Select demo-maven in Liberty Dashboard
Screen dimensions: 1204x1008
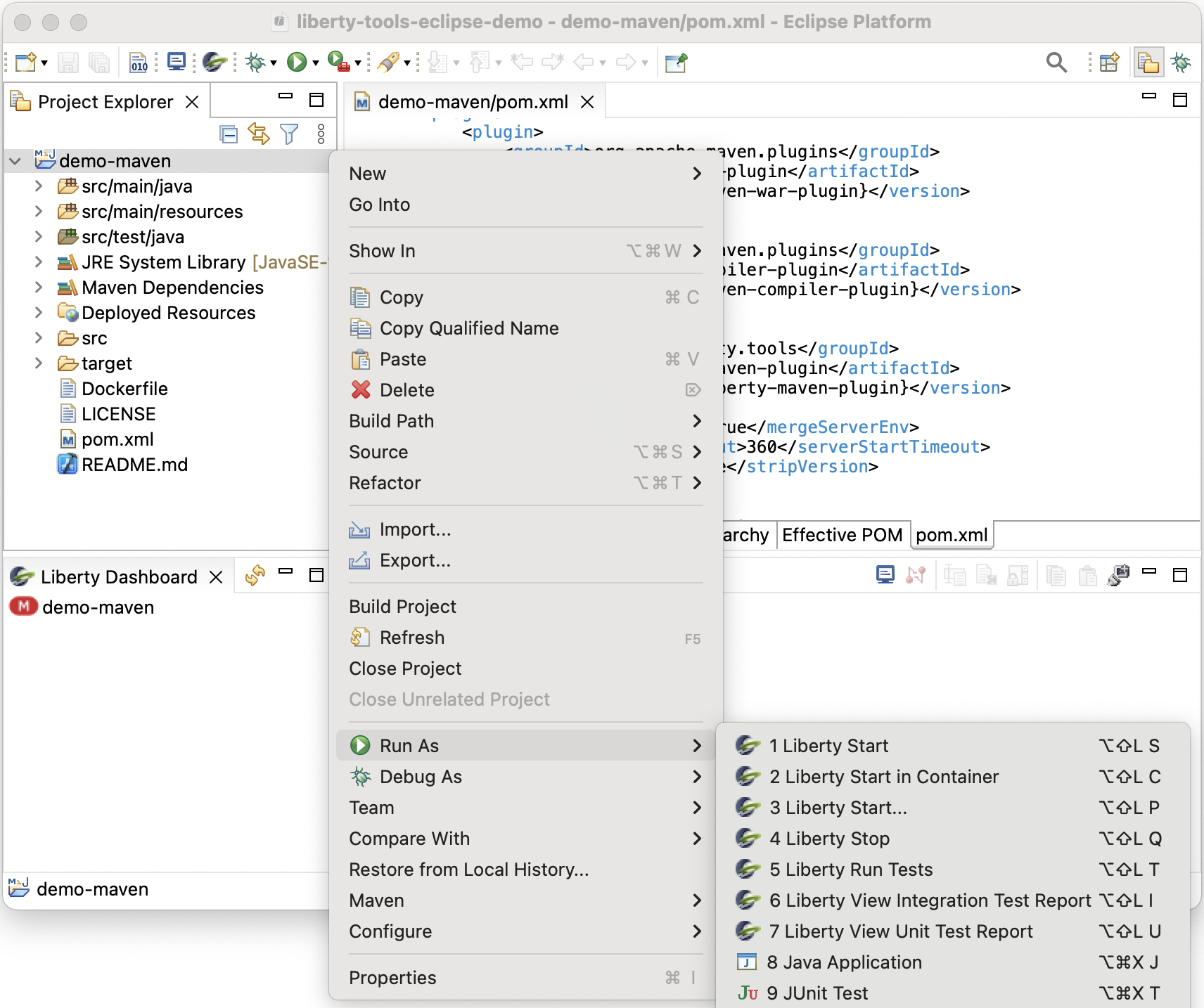tap(98, 607)
